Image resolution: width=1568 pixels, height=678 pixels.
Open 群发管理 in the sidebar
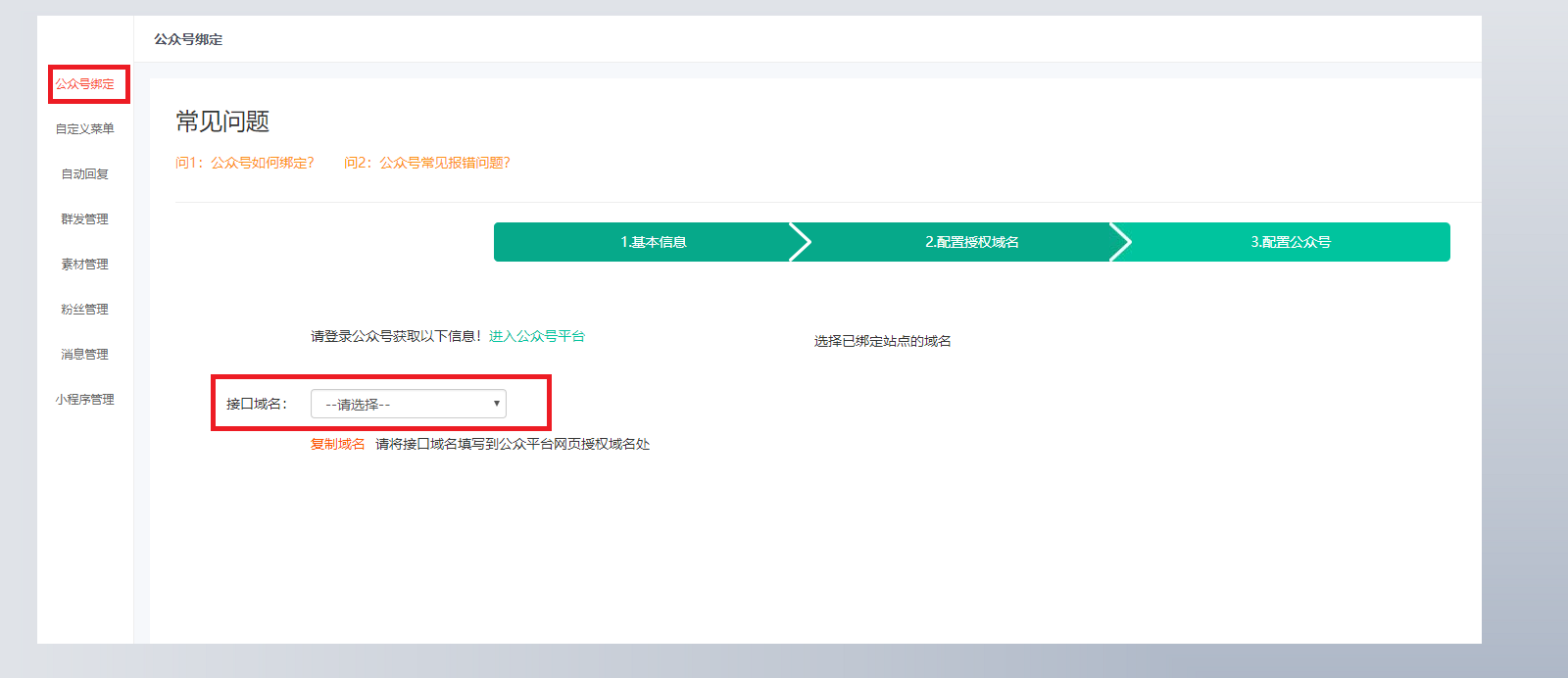click(85, 219)
